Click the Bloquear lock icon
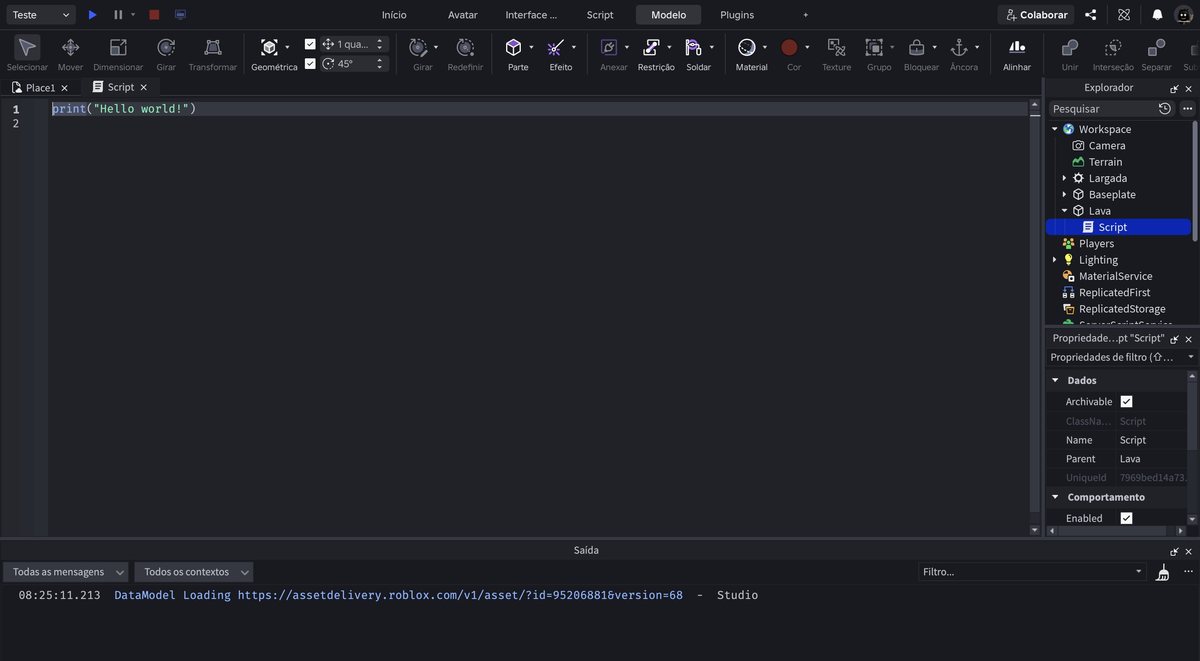This screenshot has width=1200, height=661. click(916, 47)
